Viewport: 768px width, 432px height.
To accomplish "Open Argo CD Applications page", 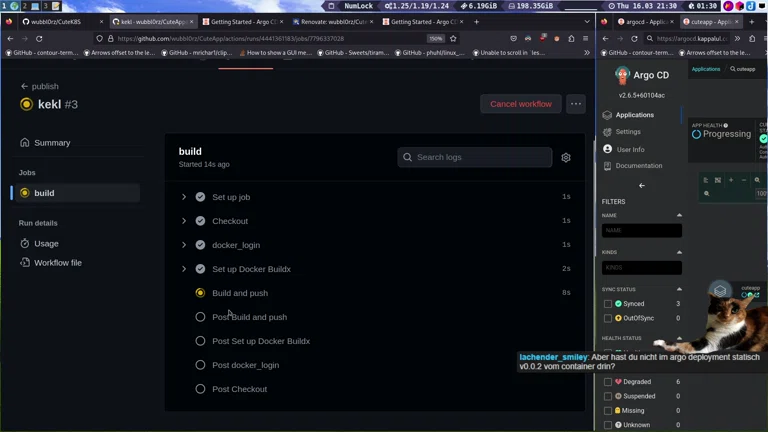I will (x=634, y=115).
